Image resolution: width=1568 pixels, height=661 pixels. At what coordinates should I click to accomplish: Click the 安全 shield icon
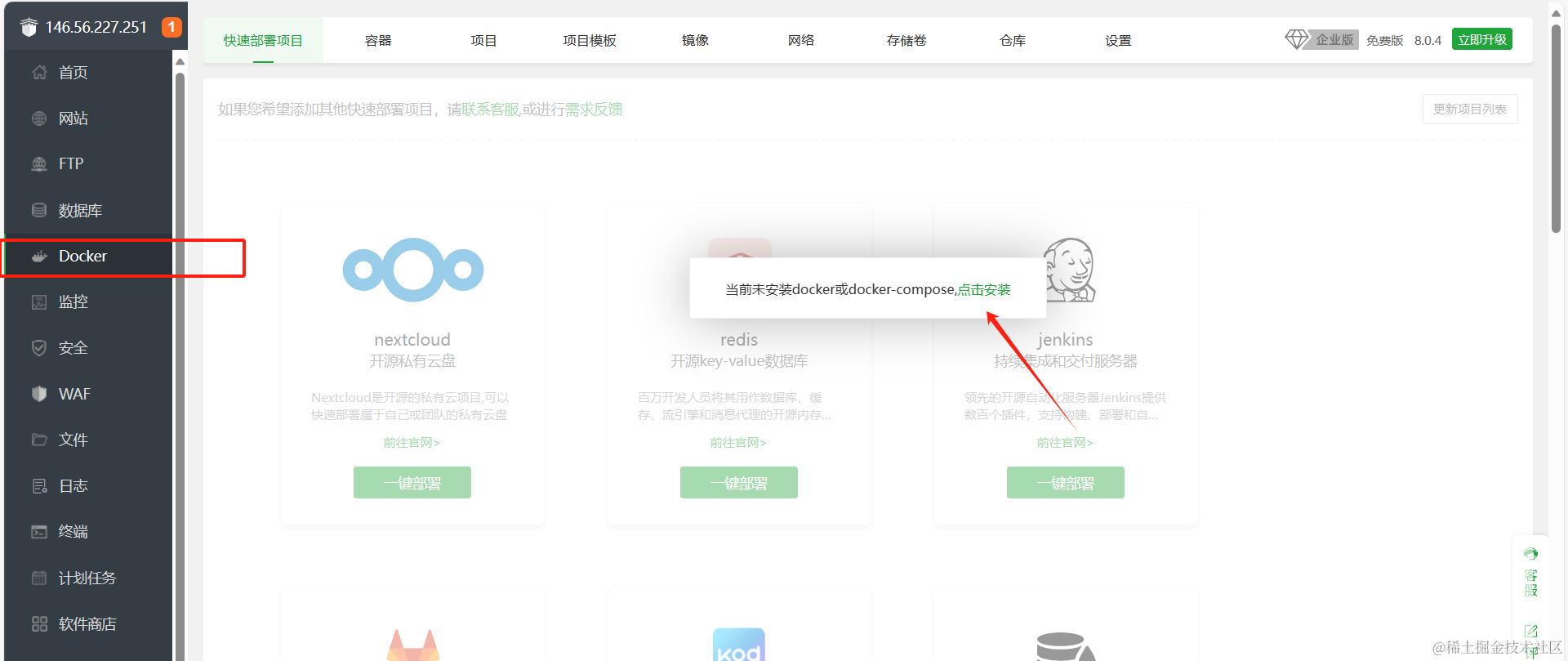pos(39,348)
